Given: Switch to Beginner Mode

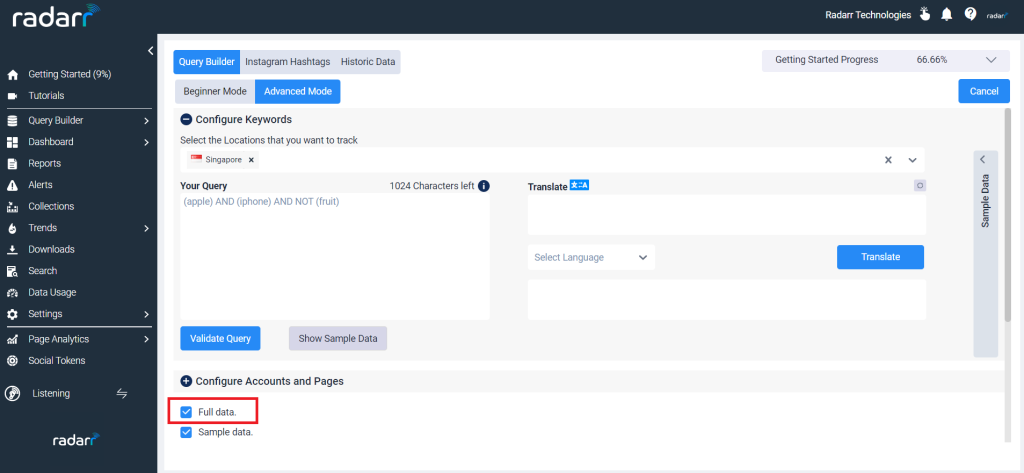Looking at the screenshot, I should coord(215,91).
